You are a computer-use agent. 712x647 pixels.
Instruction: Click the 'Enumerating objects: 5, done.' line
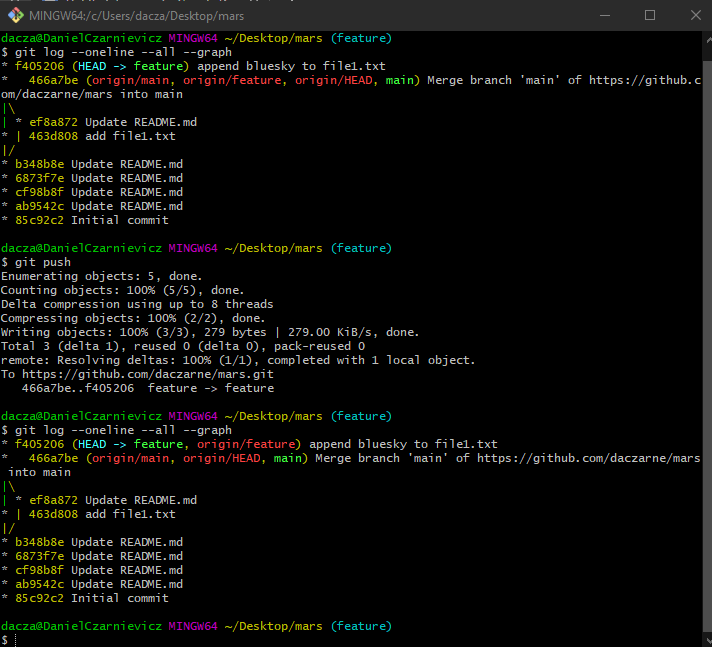point(101,276)
